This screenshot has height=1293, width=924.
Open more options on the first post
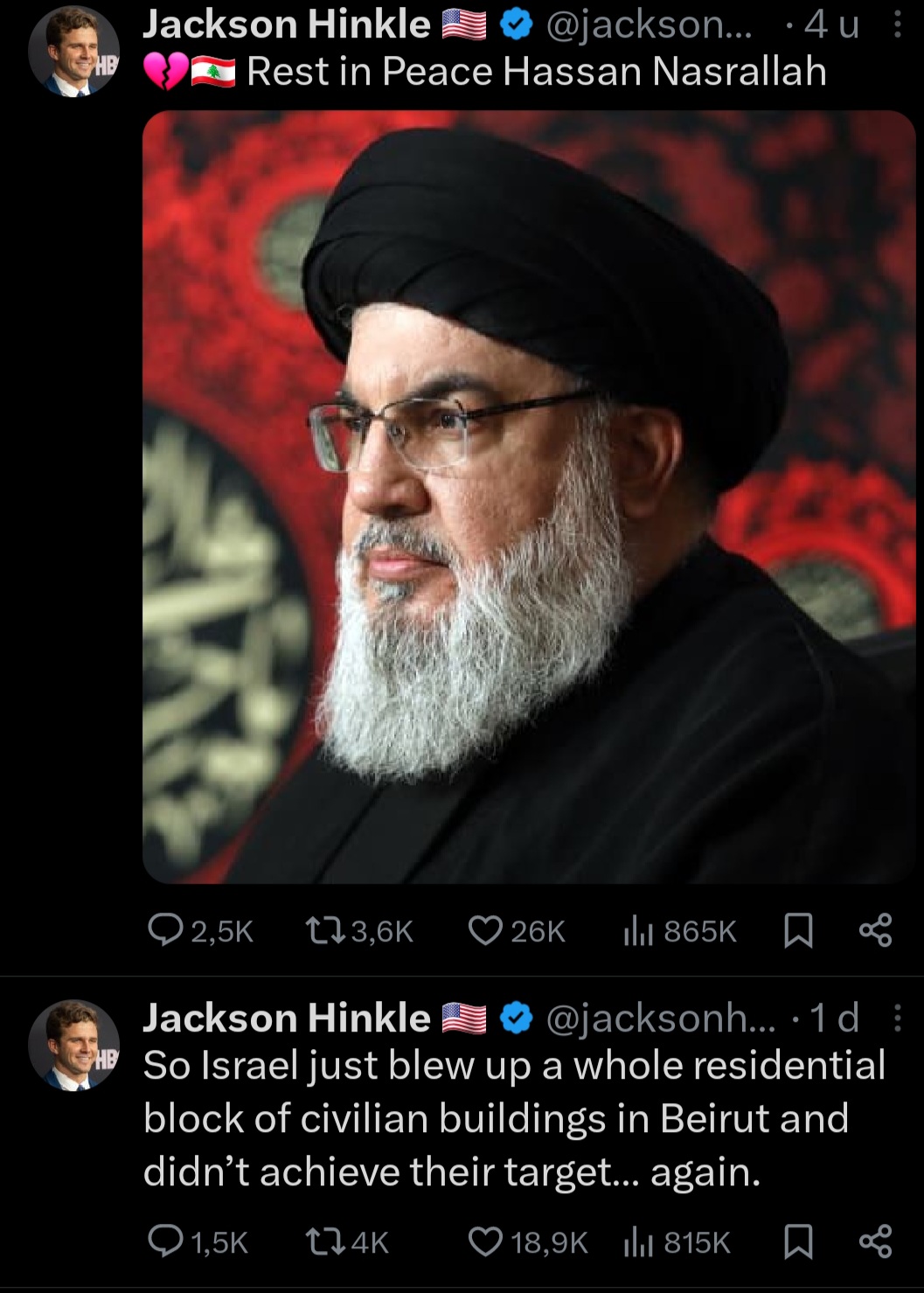click(x=897, y=25)
